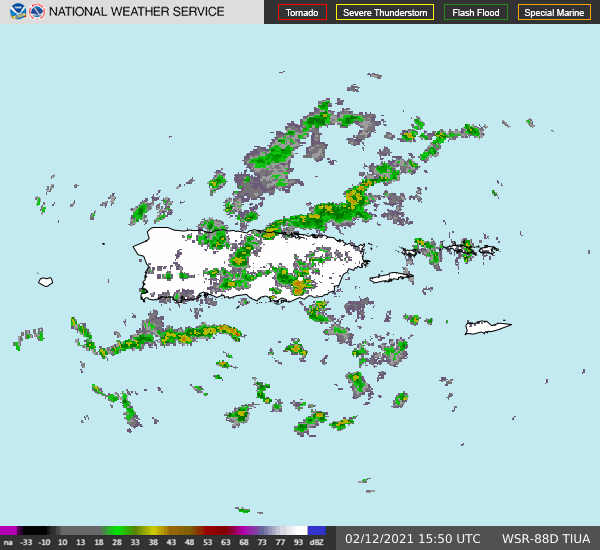
Task: Click the 'na' purple swatch in legend
Action: pos(8,530)
